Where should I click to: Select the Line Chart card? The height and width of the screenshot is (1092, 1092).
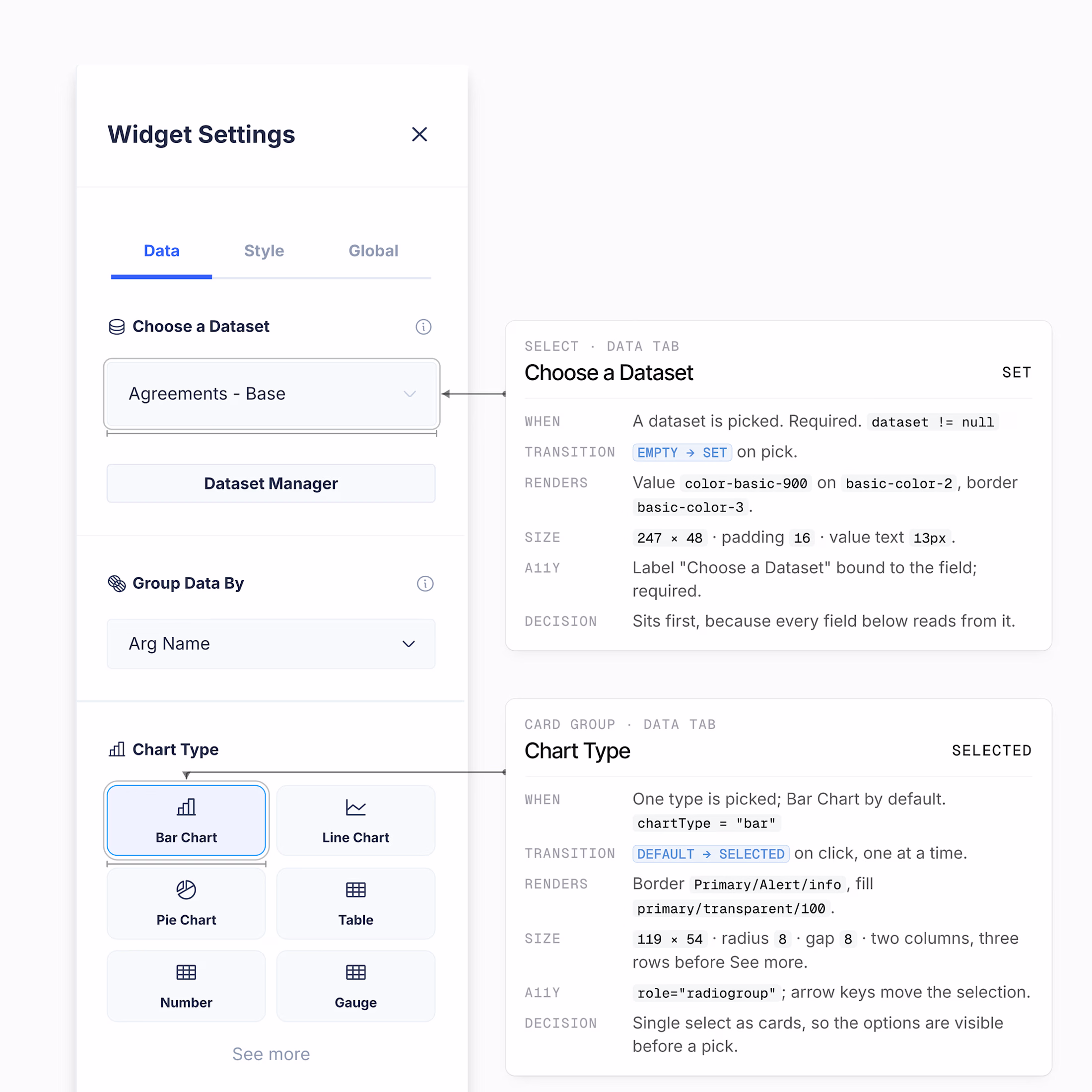356,820
